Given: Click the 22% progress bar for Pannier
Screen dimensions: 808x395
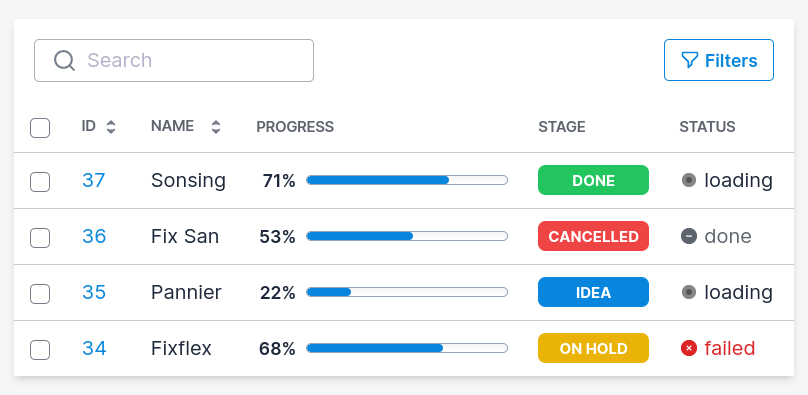Looking at the screenshot, I should pos(407,293).
